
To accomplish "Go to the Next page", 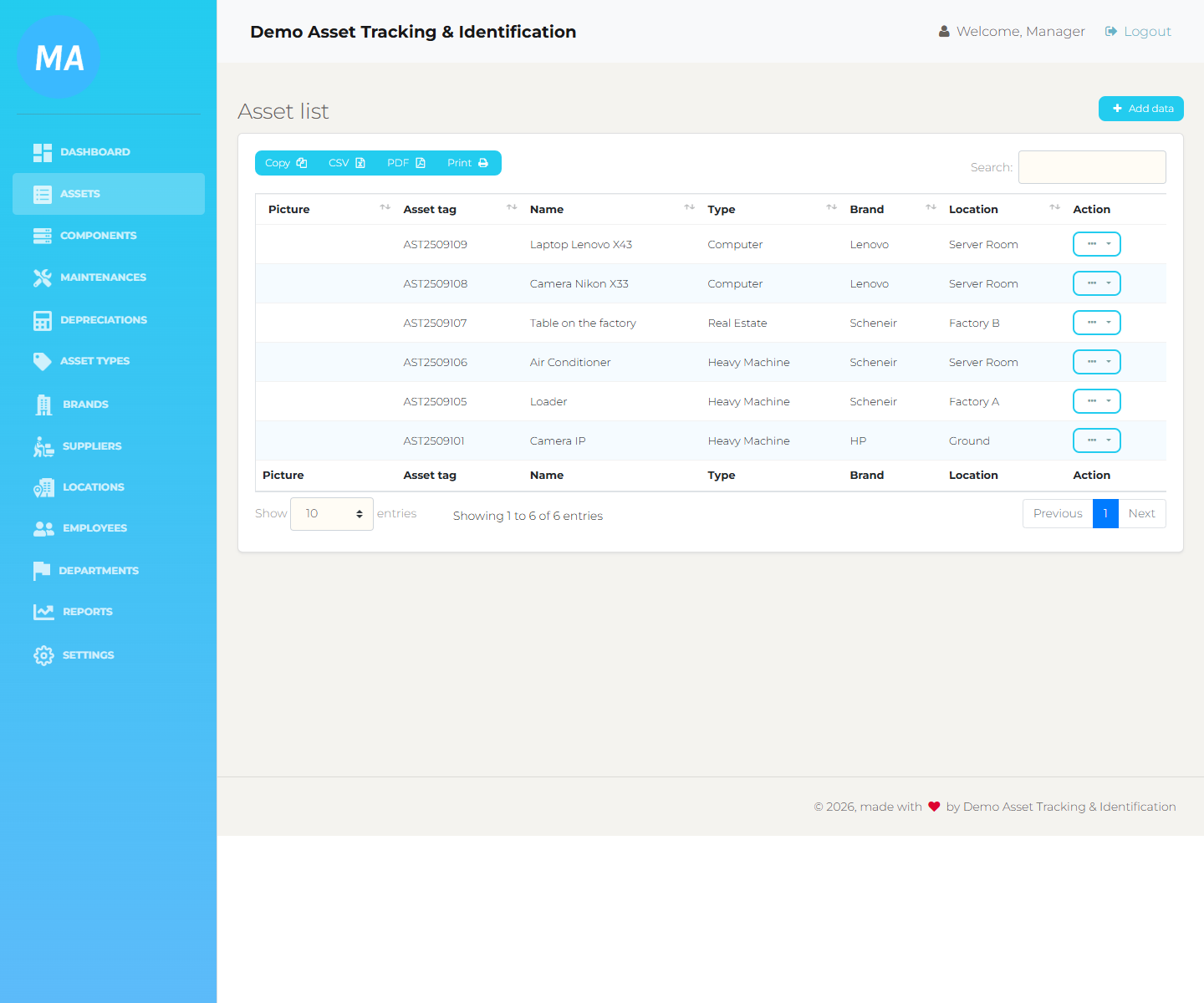I will point(1142,514).
